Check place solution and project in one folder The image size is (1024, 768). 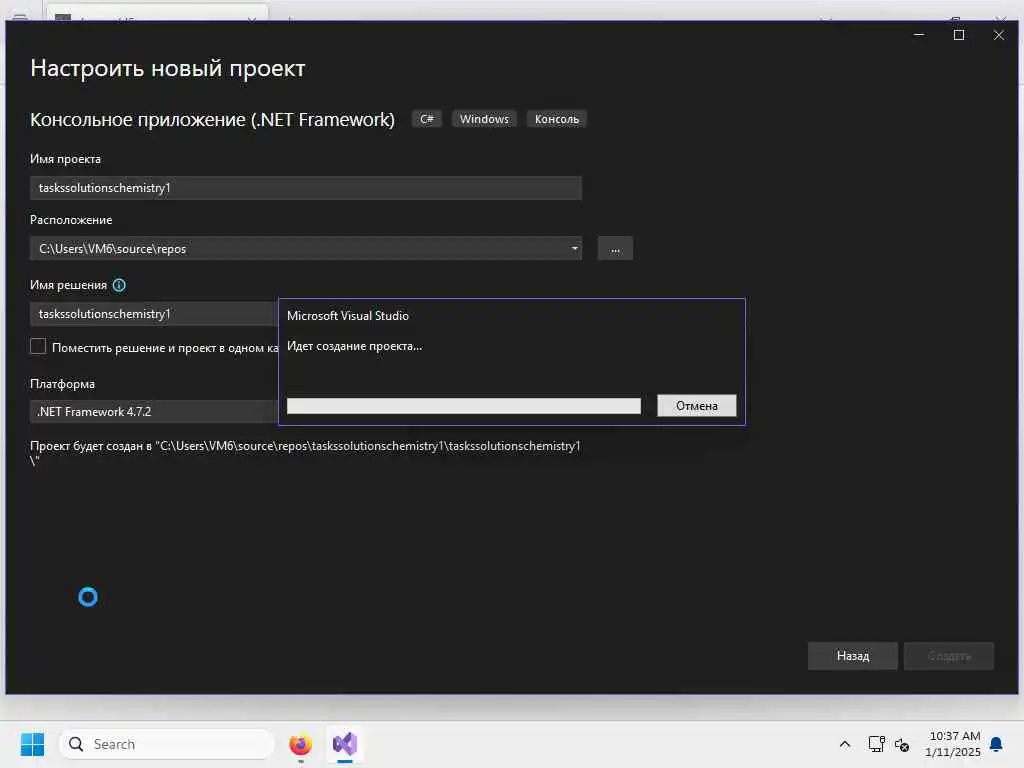tap(38, 347)
